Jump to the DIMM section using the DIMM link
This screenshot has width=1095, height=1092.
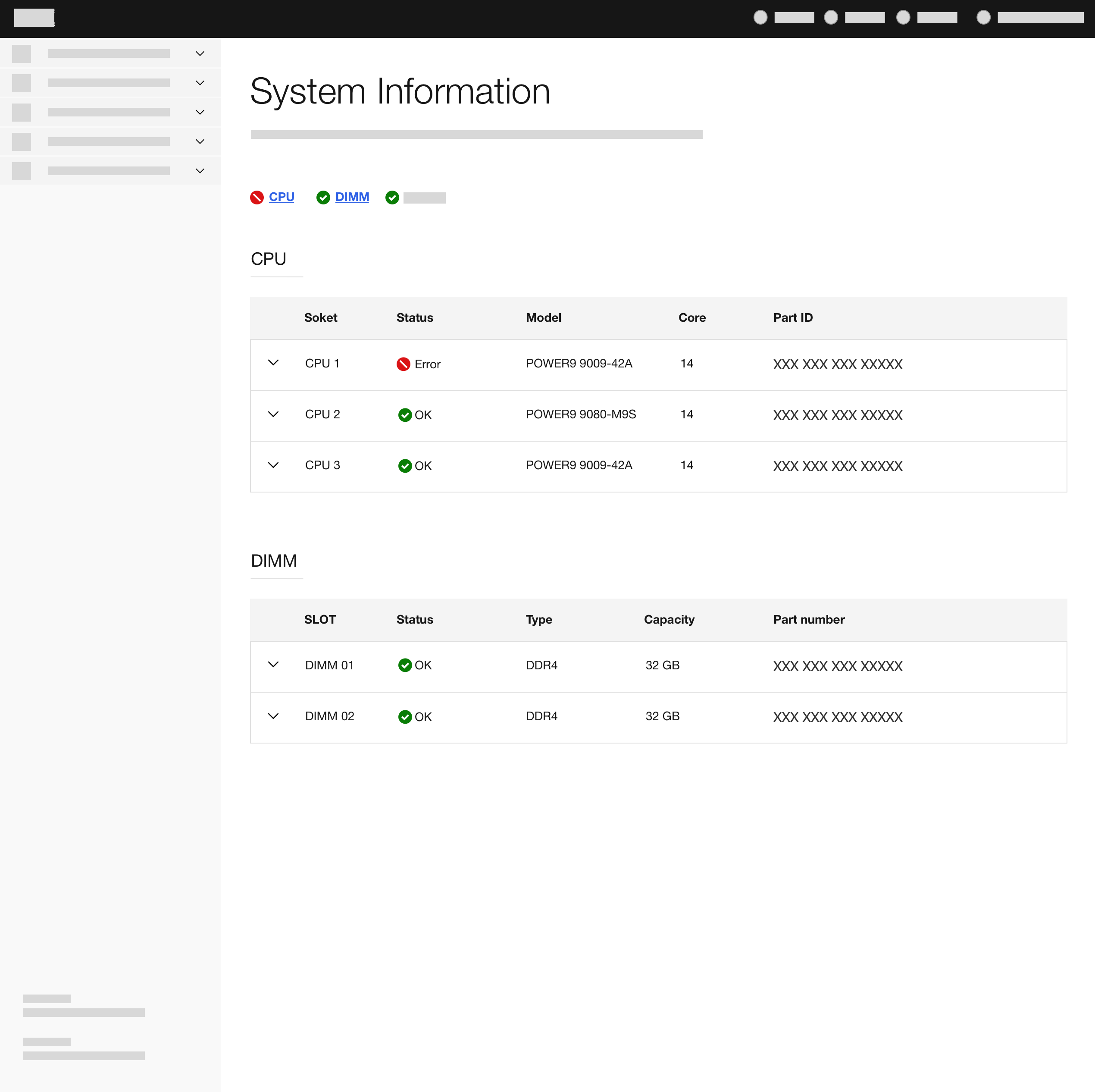click(353, 197)
